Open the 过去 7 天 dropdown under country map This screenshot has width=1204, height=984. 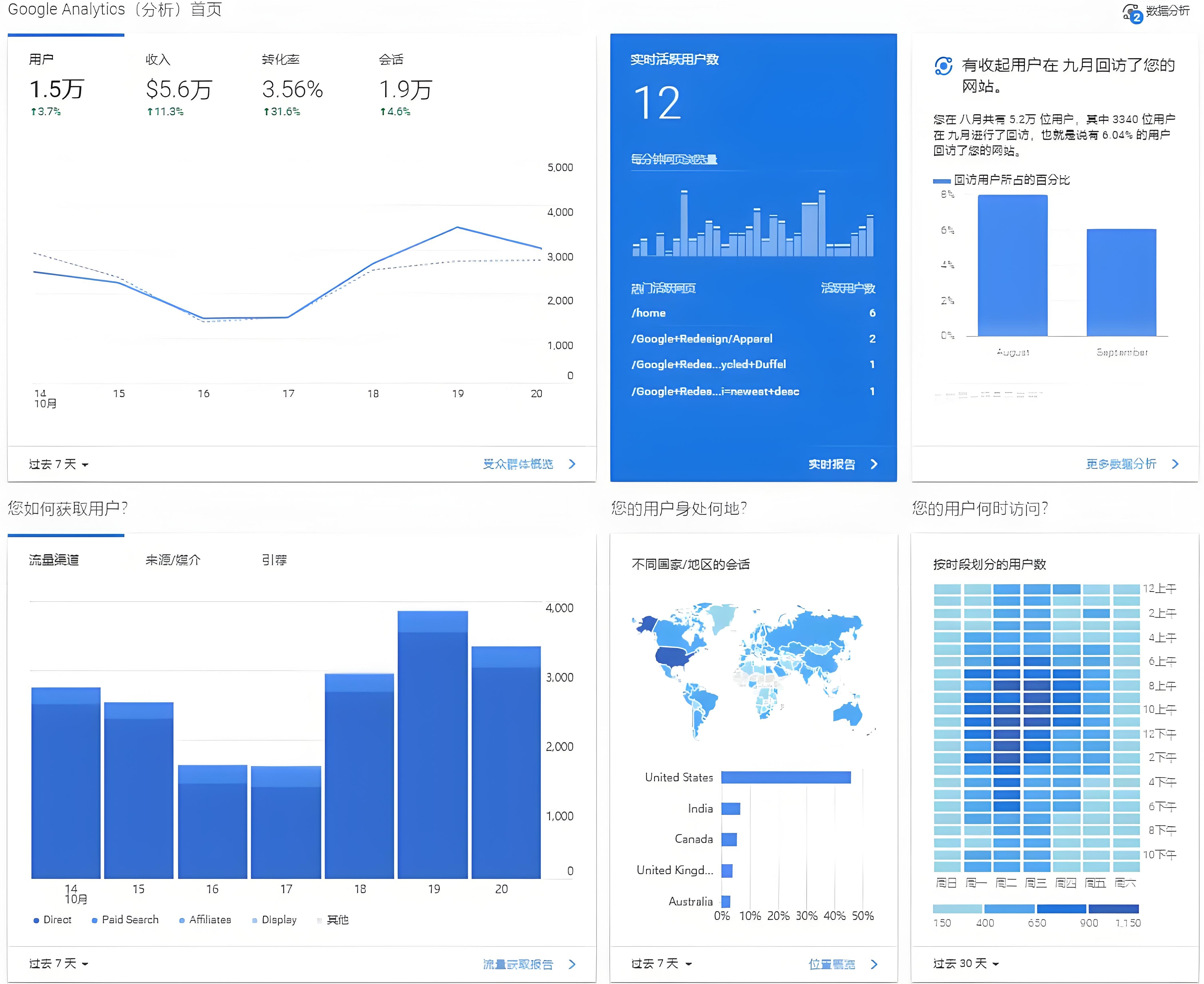pos(661,964)
